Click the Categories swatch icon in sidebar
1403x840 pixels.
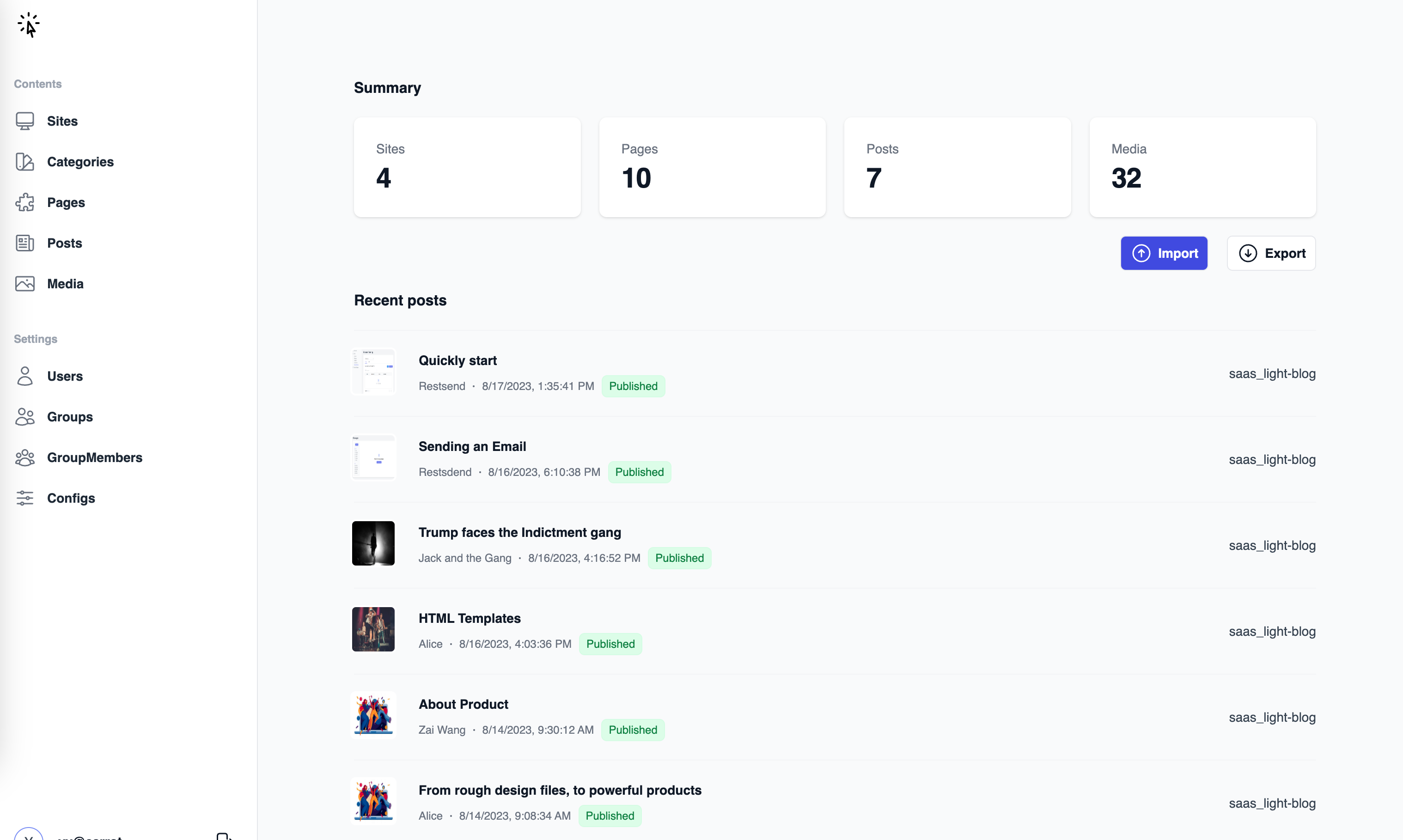coord(25,162)
